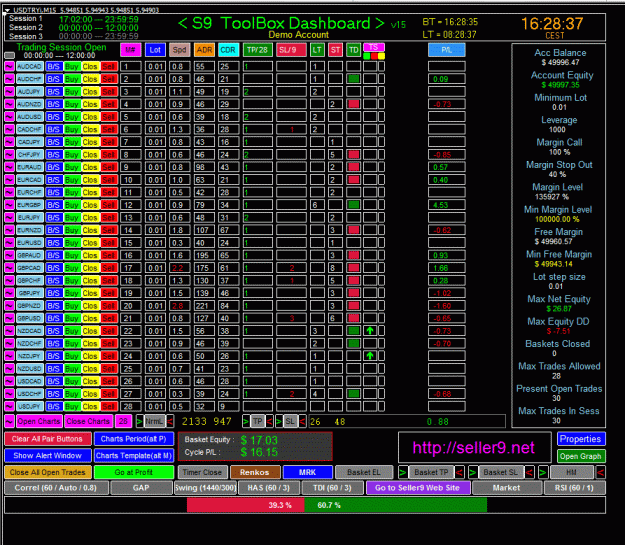Click the tilde icon beside USDCAD
625x545 pixels.
pos(9,381)
